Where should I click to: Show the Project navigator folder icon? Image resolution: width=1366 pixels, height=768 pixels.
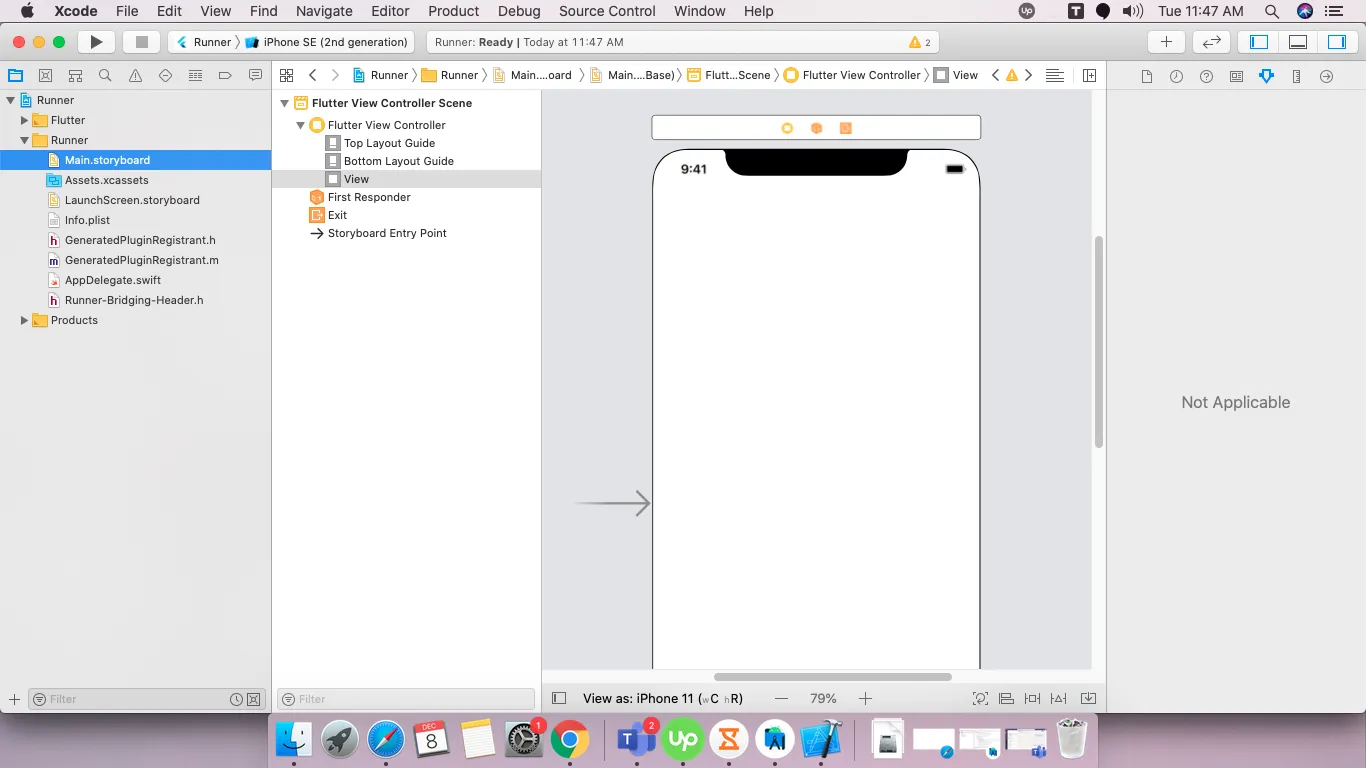(15, 75)
